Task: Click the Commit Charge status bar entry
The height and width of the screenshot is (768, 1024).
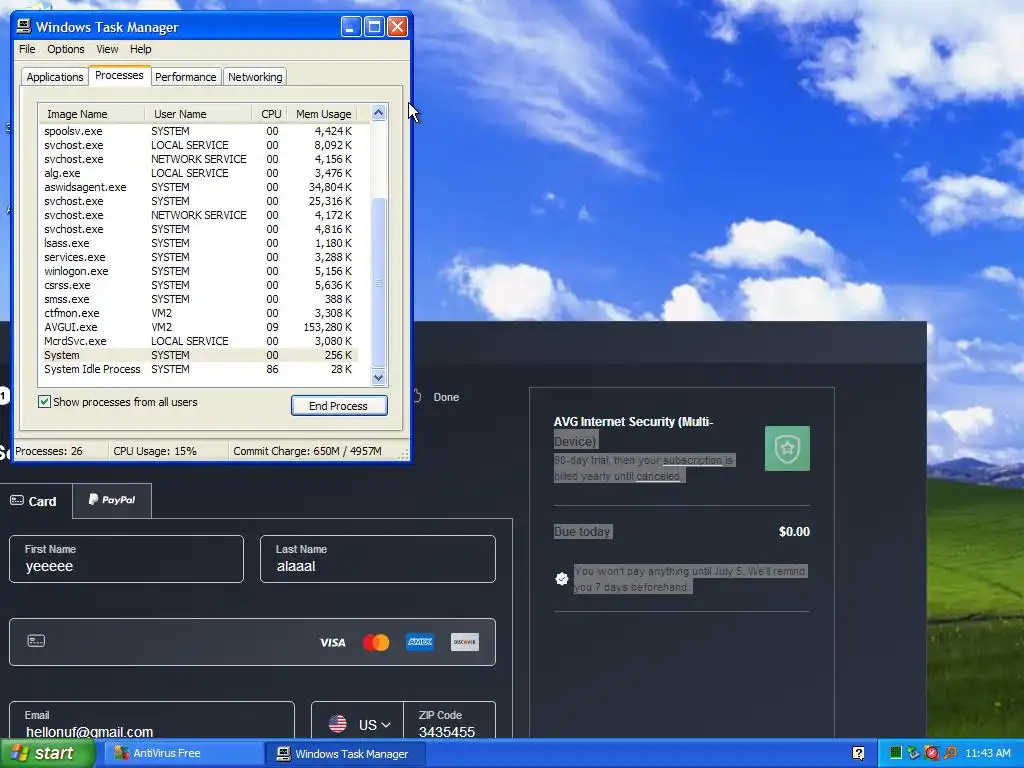Action: point(307,451)
